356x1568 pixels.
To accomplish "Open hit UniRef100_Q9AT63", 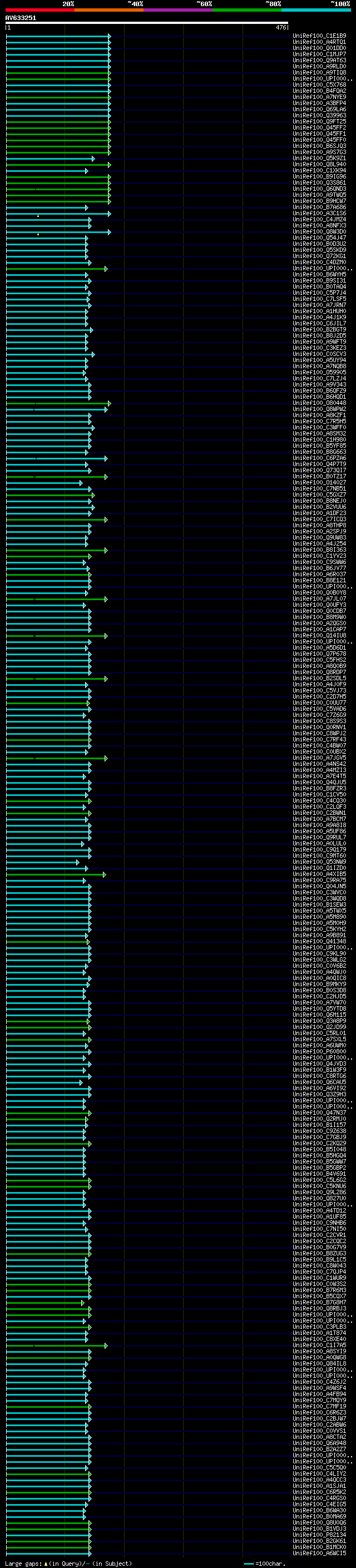I will (319, 60).
